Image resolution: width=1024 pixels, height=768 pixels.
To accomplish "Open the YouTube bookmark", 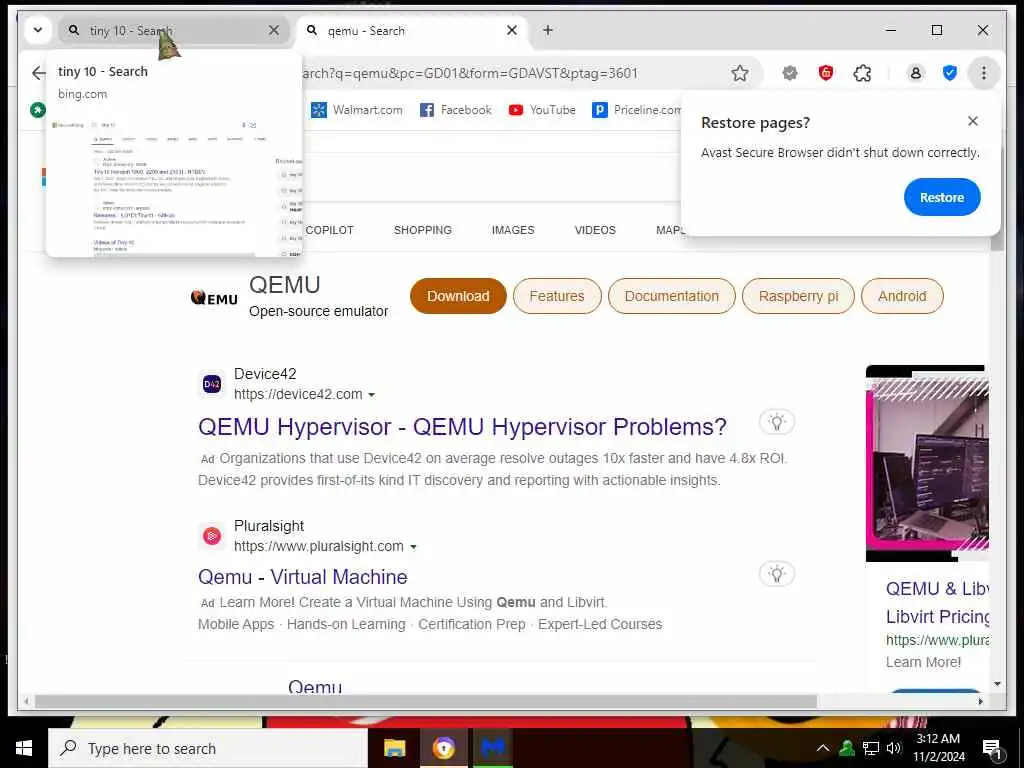I will coord(542,110).
